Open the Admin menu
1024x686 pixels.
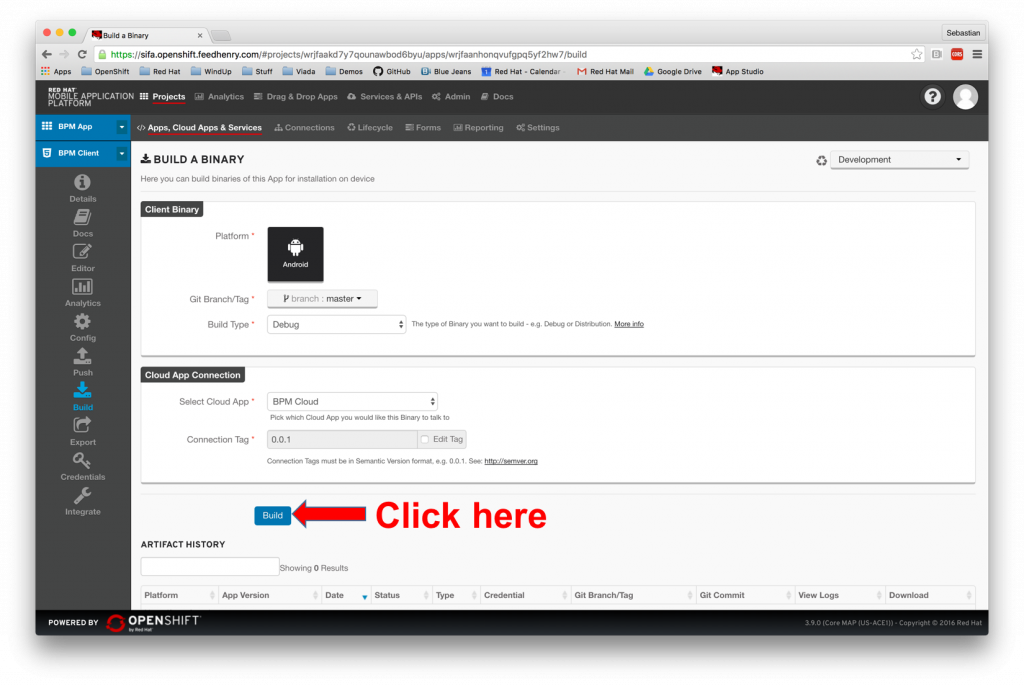point(451,97)
